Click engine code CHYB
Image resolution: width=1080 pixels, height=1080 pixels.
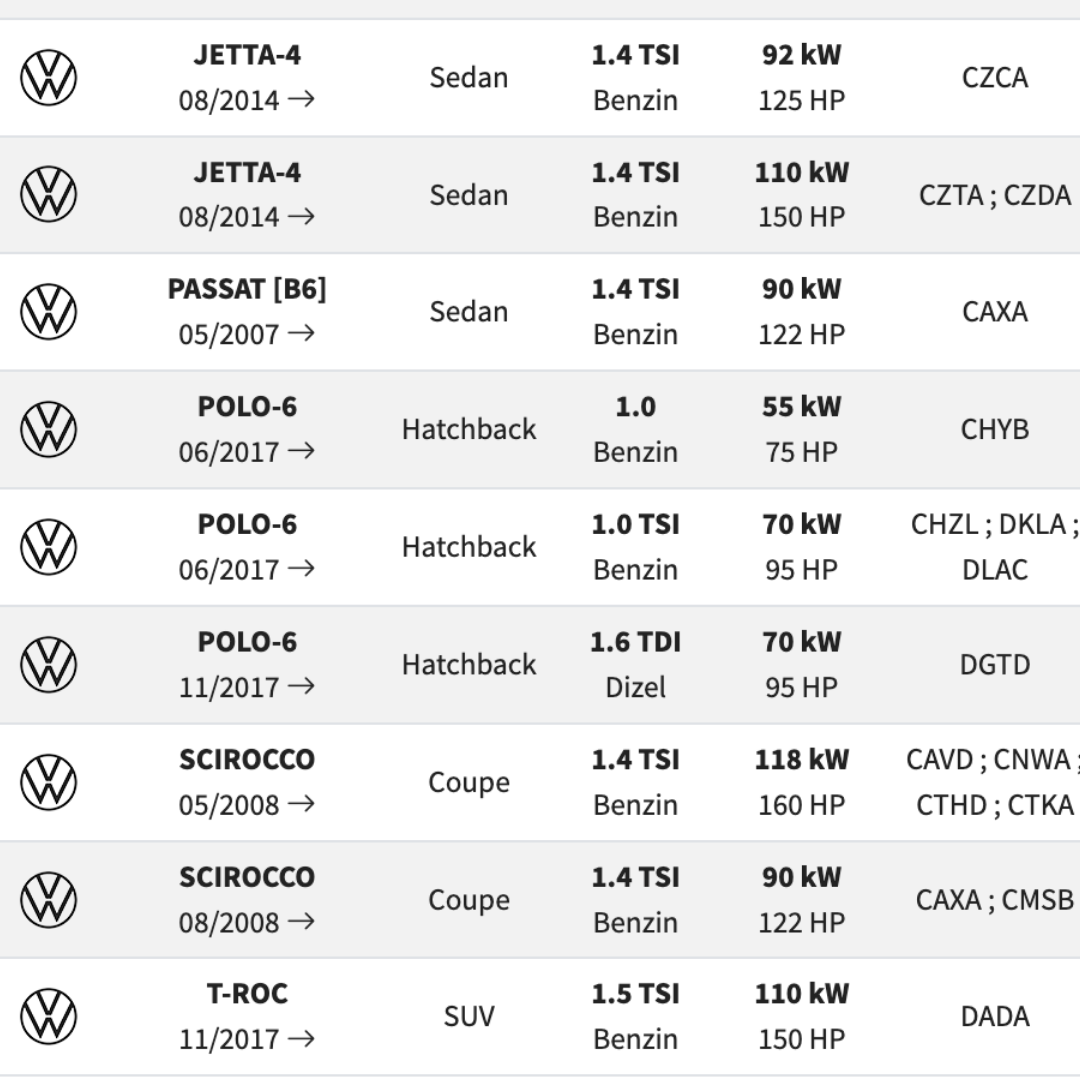click(x=995, y=430)
